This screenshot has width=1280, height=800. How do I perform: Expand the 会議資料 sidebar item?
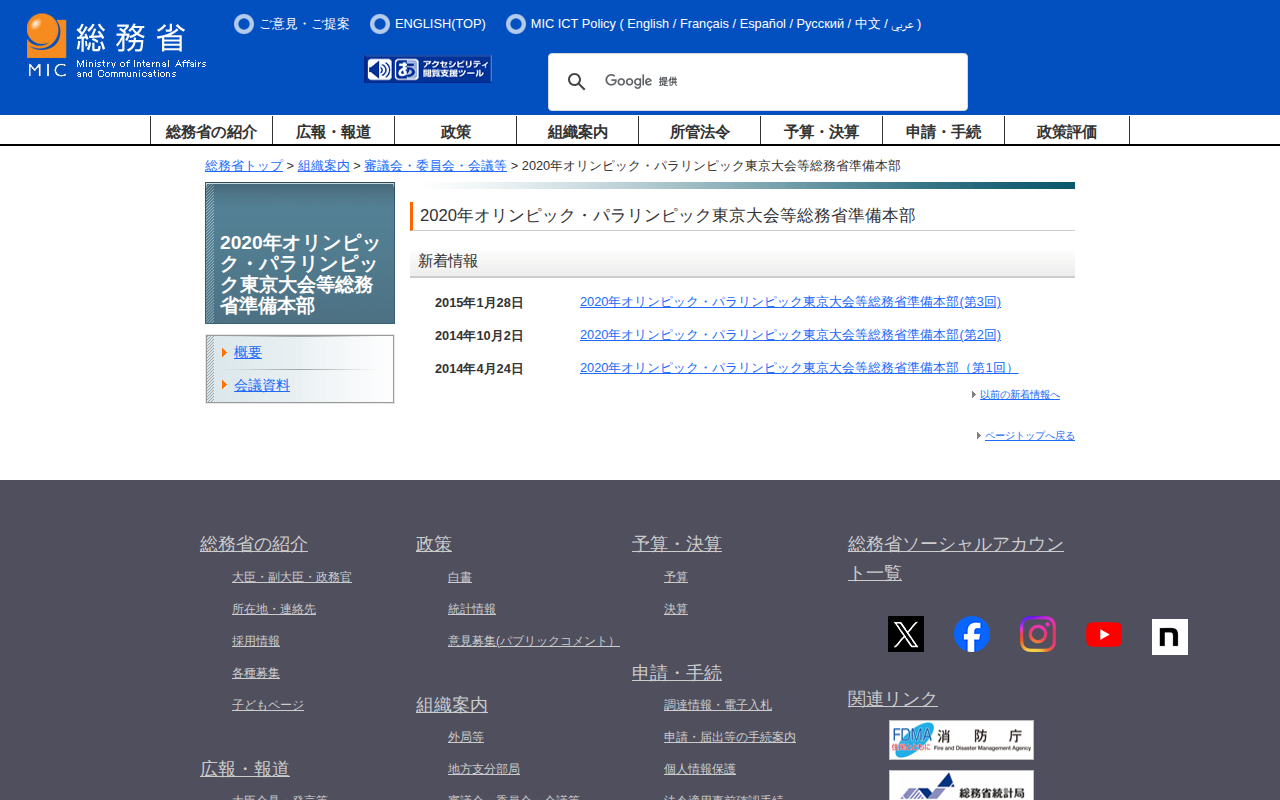[262, 385]
